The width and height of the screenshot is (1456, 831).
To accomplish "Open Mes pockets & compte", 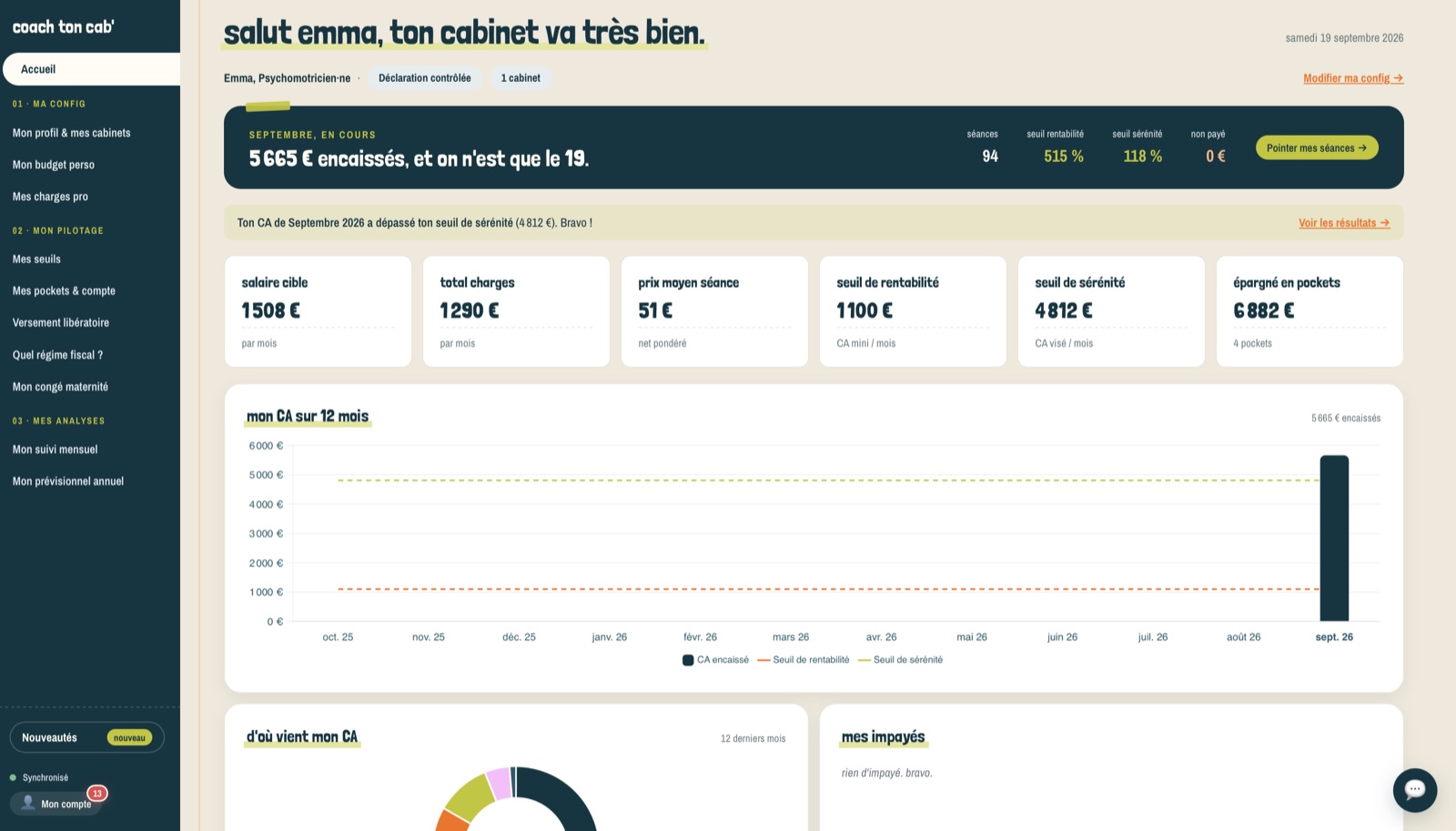I will (64, 291).
